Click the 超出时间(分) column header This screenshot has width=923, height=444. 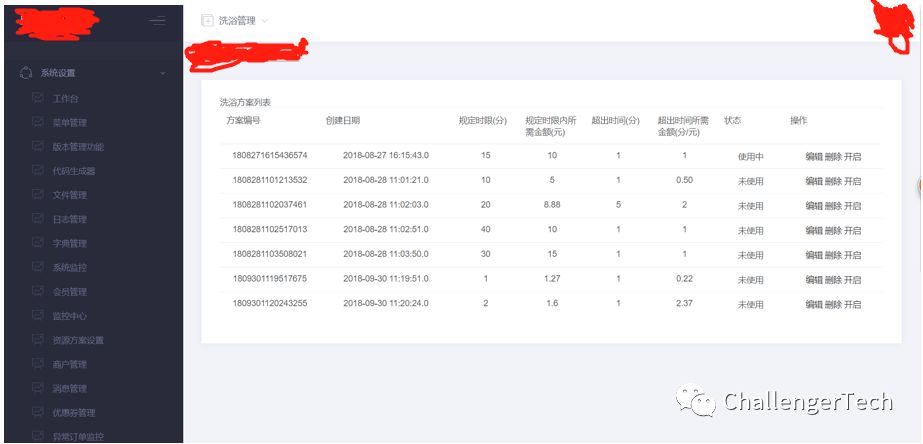(x=616, y=121)
